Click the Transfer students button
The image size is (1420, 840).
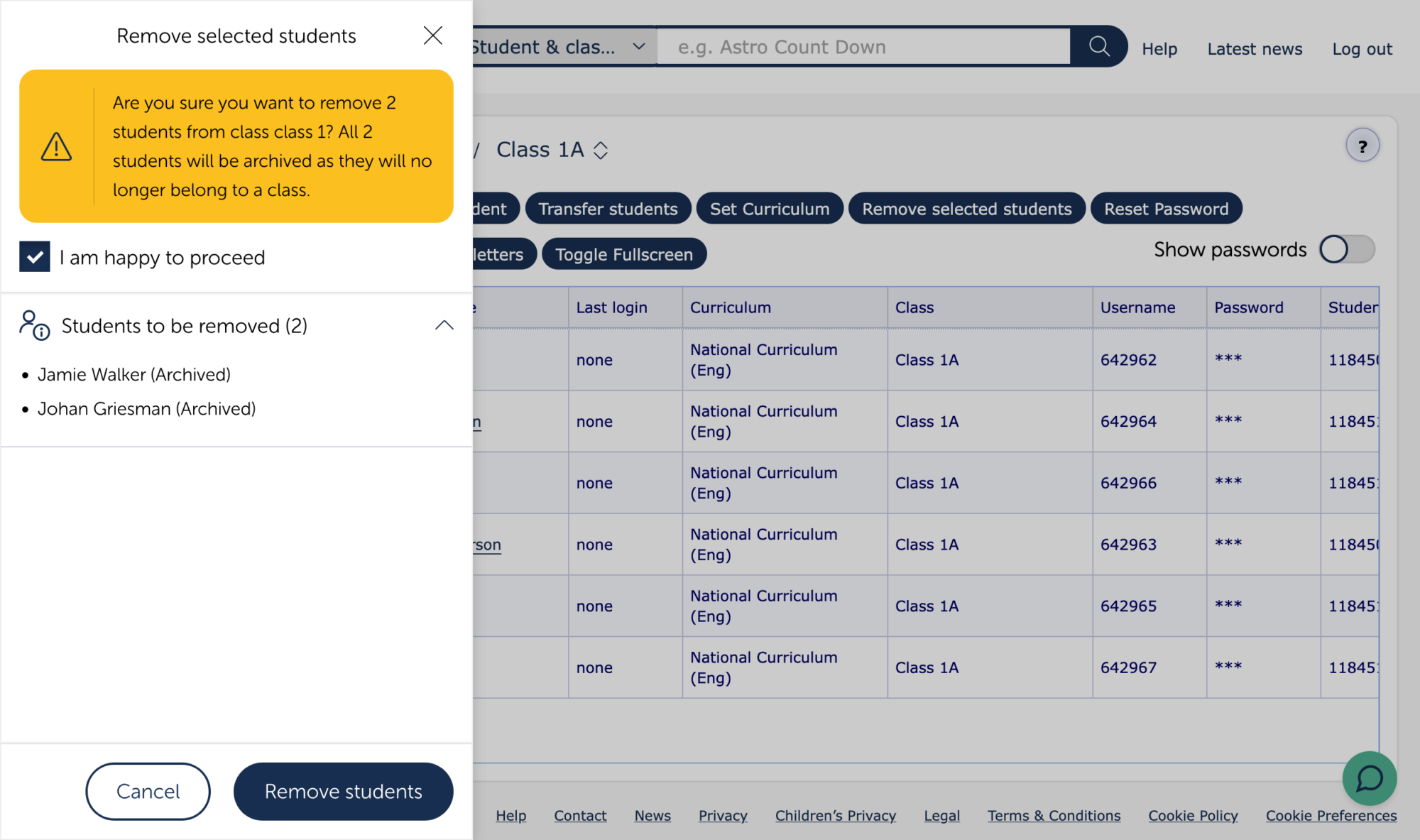pyautogui.click(x=608, y=209)
